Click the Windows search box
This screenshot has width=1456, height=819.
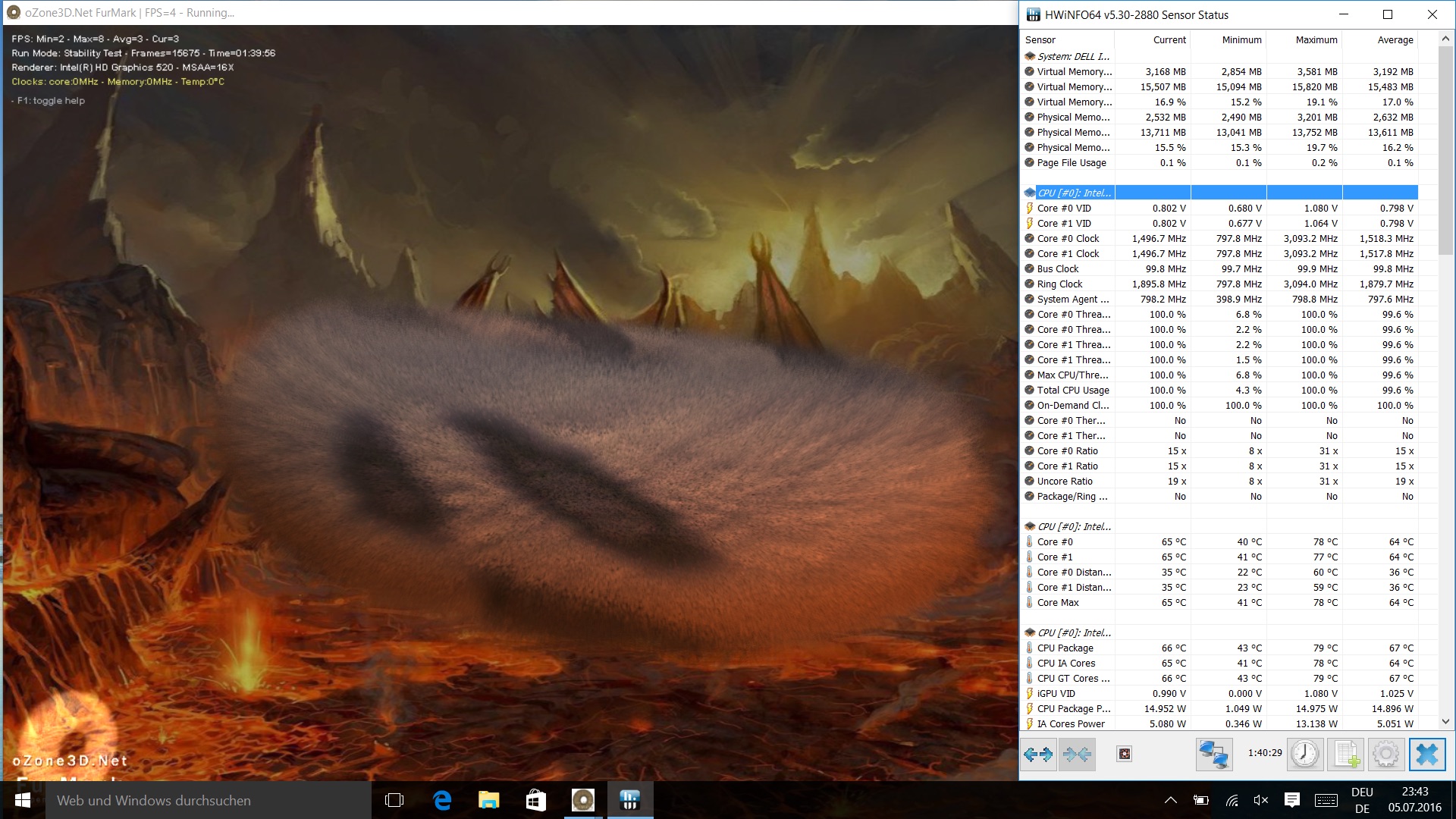pyautogui.click(x=209, y=801)
